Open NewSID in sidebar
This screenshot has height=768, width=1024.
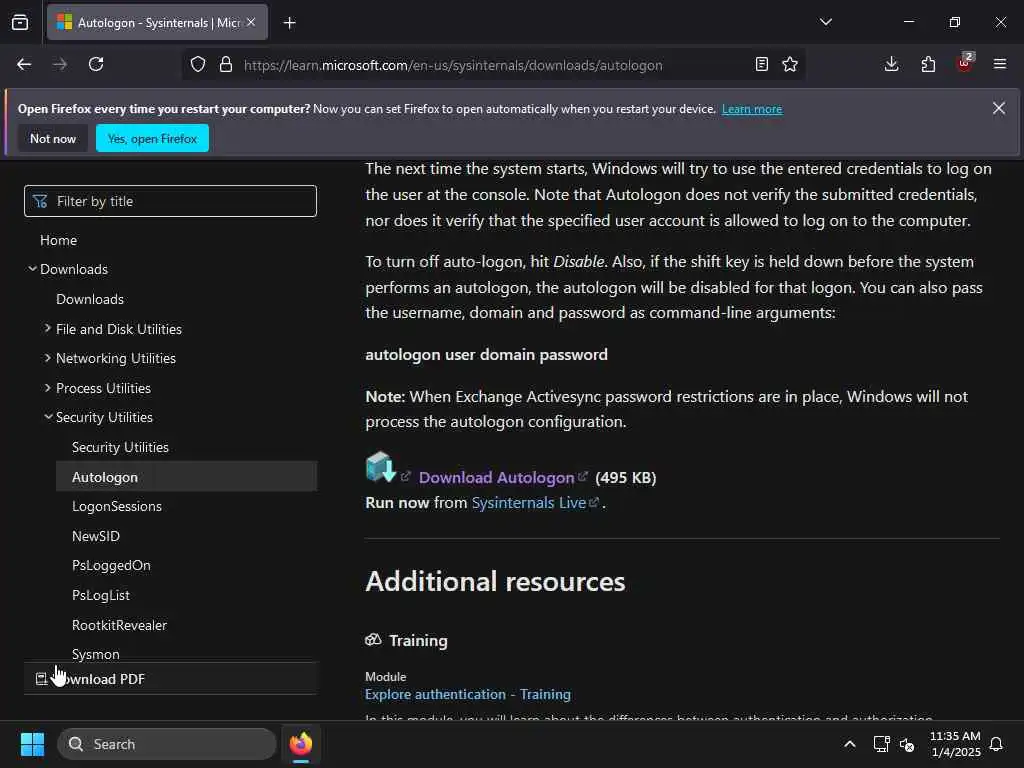(x=96, y=536)
